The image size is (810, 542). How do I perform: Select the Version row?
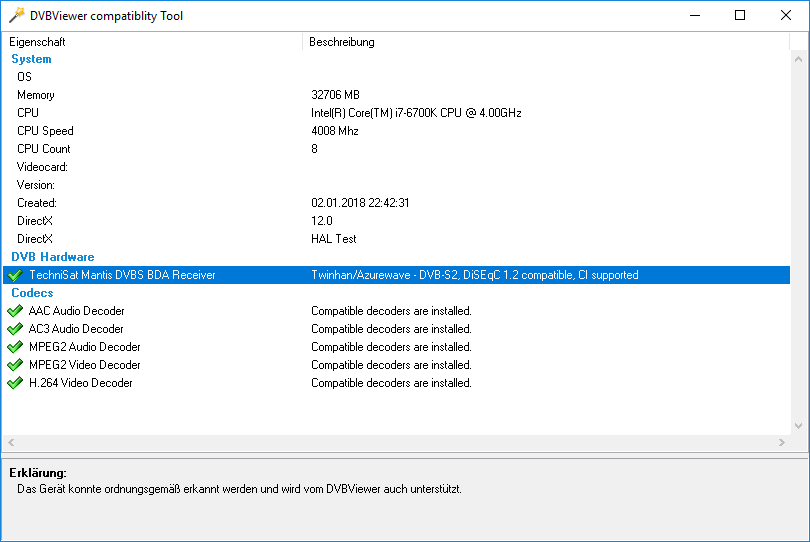pyautogui.click(x=396, y=185)
